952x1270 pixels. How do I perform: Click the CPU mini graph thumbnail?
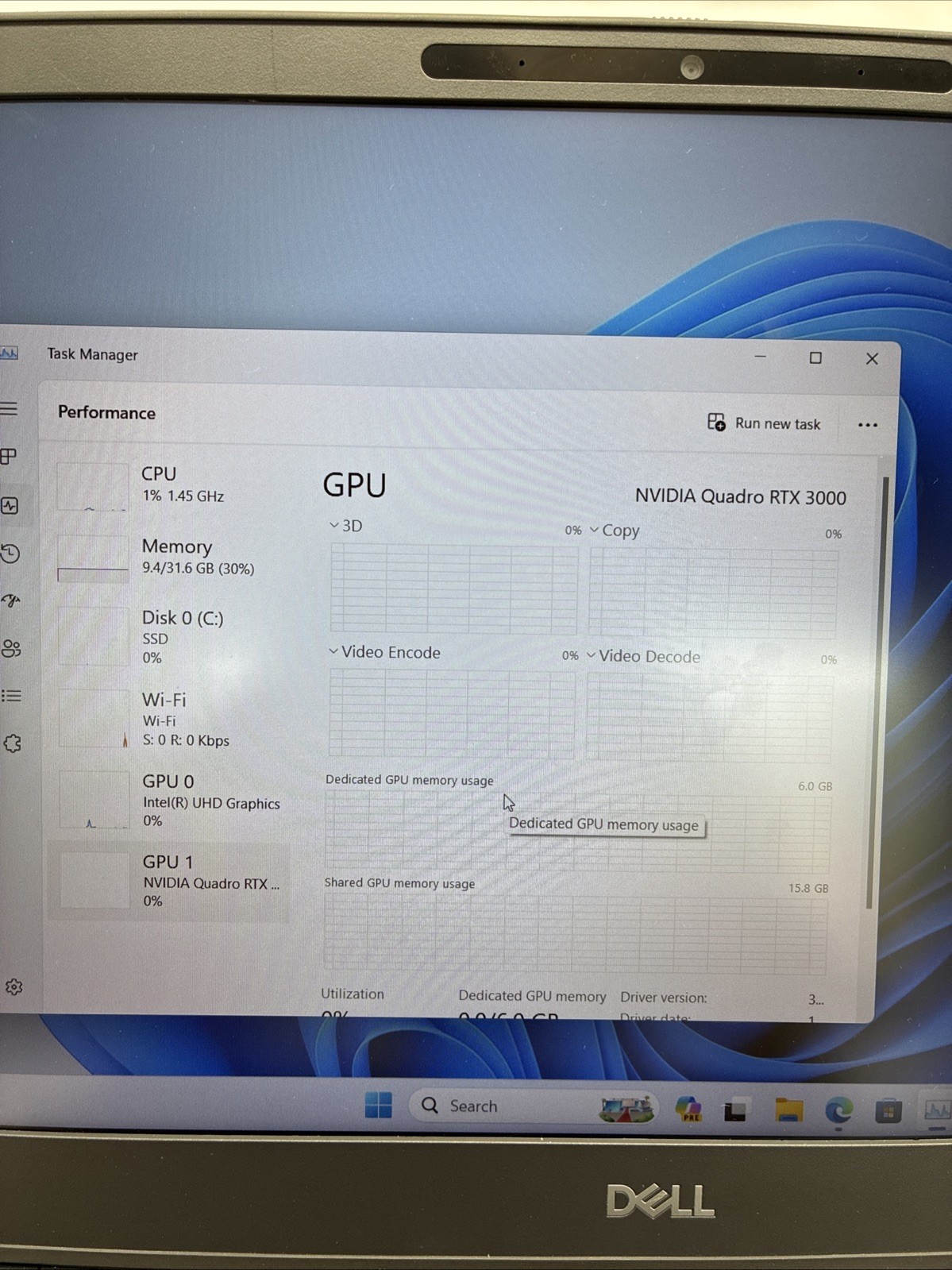tap(93, 486)
